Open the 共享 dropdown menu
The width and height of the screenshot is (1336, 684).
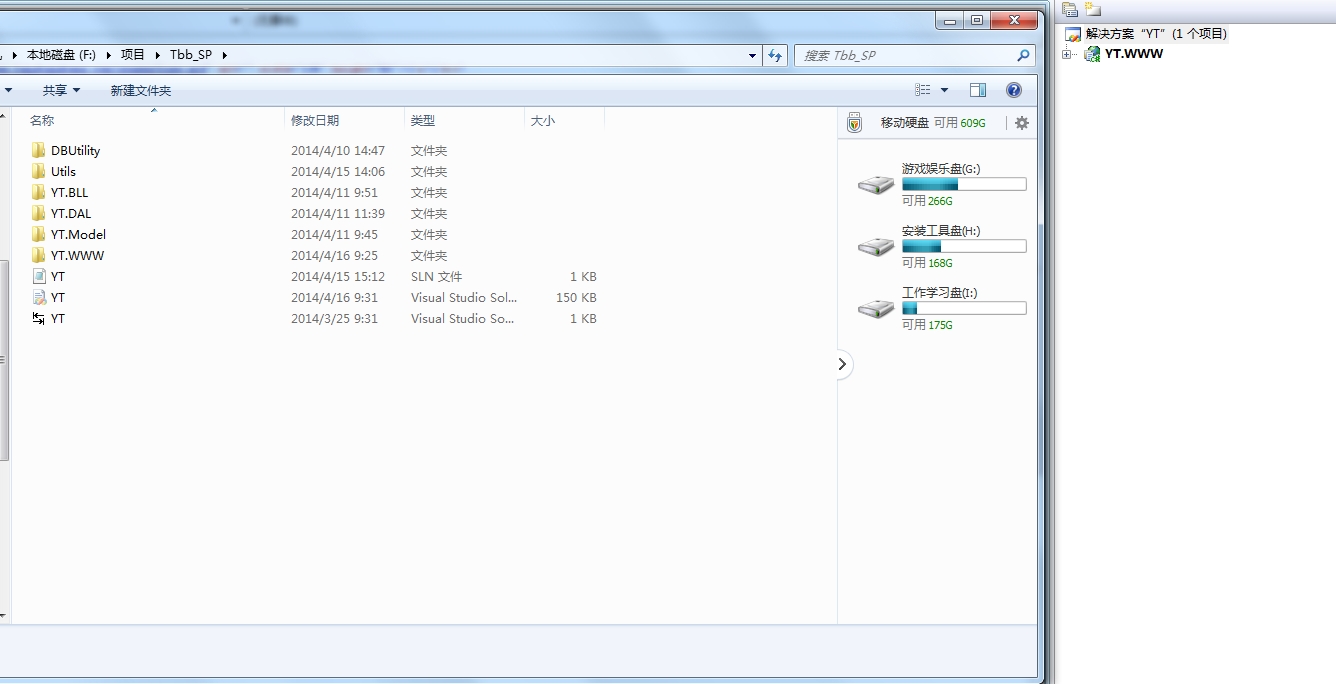[x=61, y=90]
